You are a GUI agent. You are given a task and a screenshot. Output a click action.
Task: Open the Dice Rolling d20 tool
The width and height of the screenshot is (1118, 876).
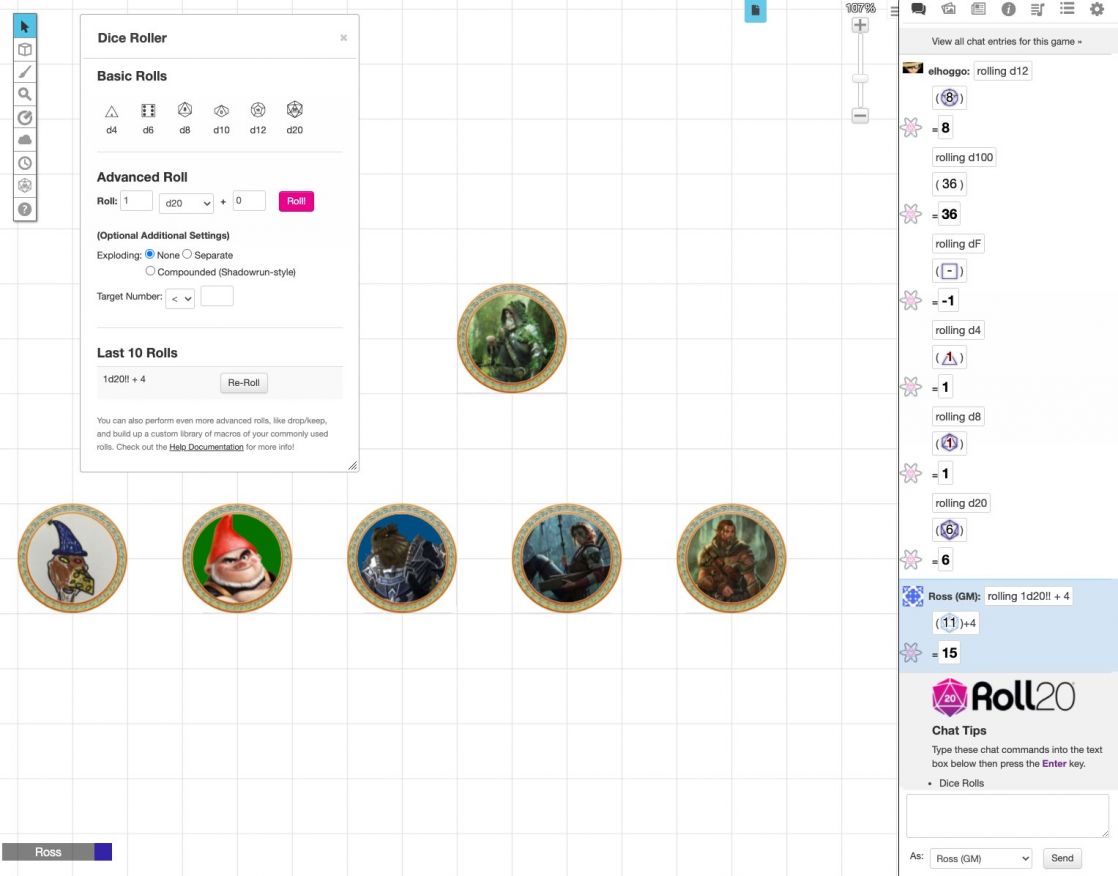pyautogui.click(x=25, y=185)
